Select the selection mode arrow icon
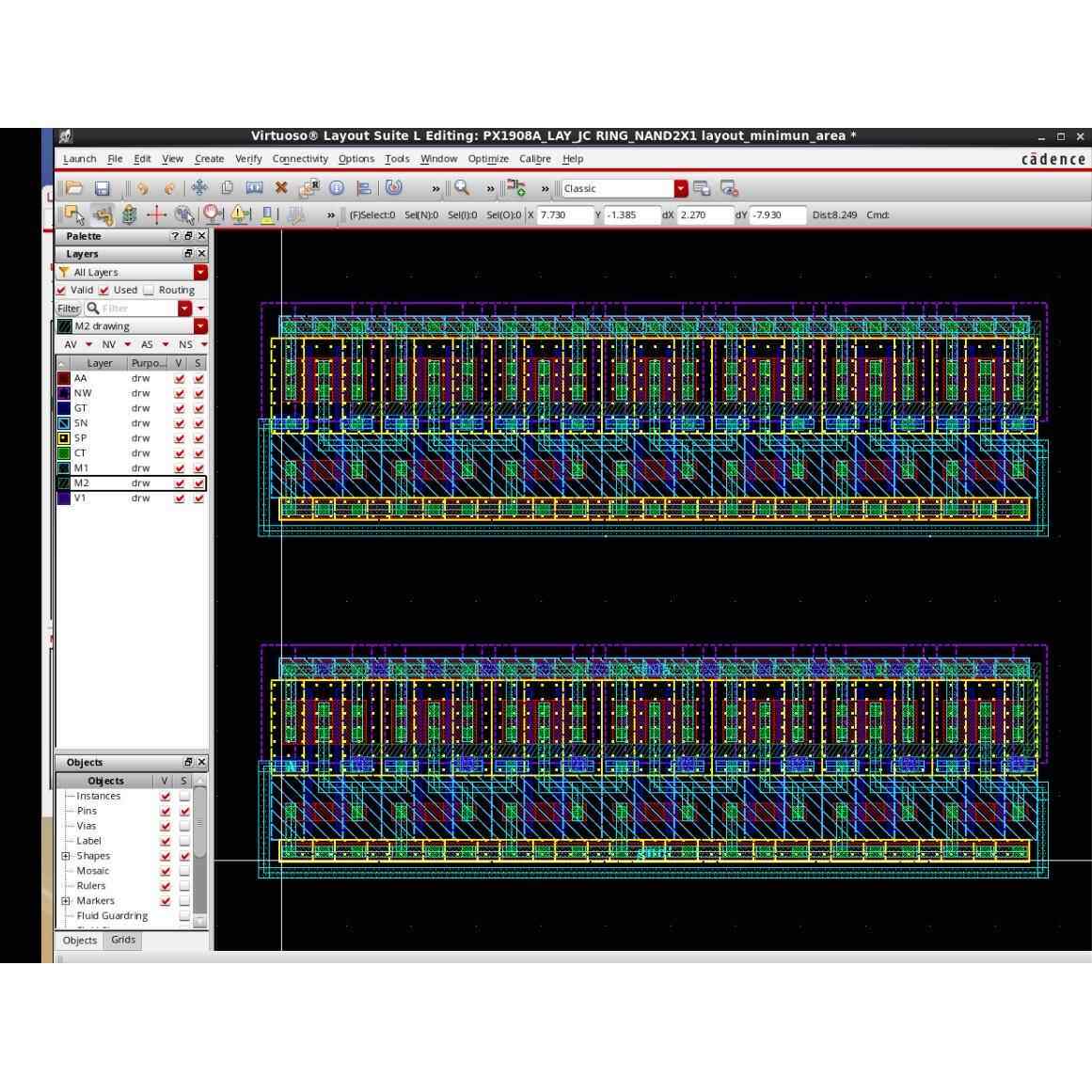Screen dimensions: 1092x1092 tap(74, 215)
